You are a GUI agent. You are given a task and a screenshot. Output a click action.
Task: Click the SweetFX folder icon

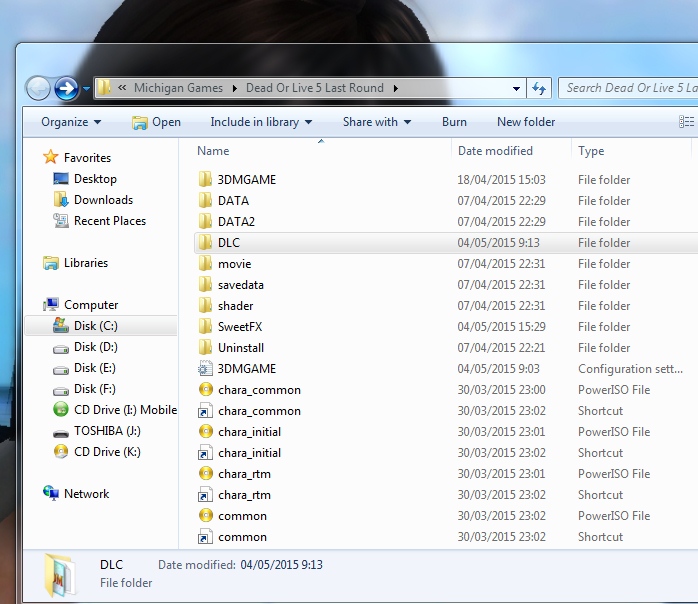coord(205,327)
